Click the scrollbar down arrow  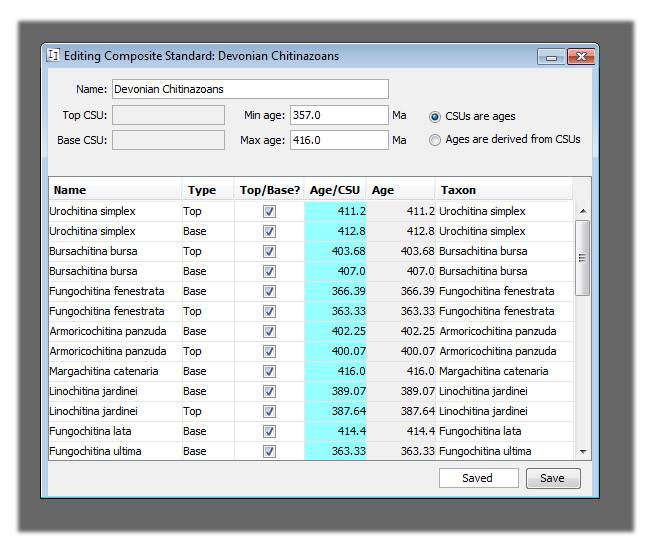point(583,451)
